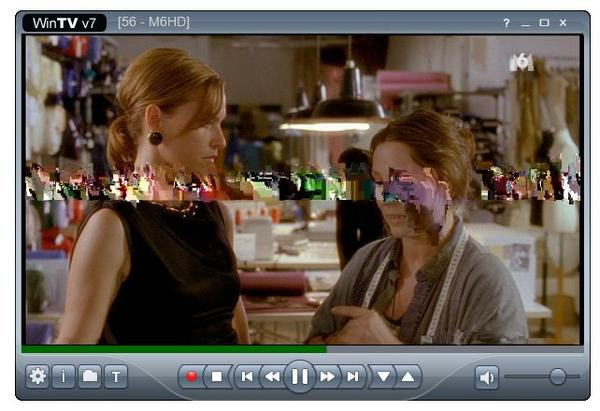Maximize the WinTV window
The image size is (600, 411).
tap(544, 23)
